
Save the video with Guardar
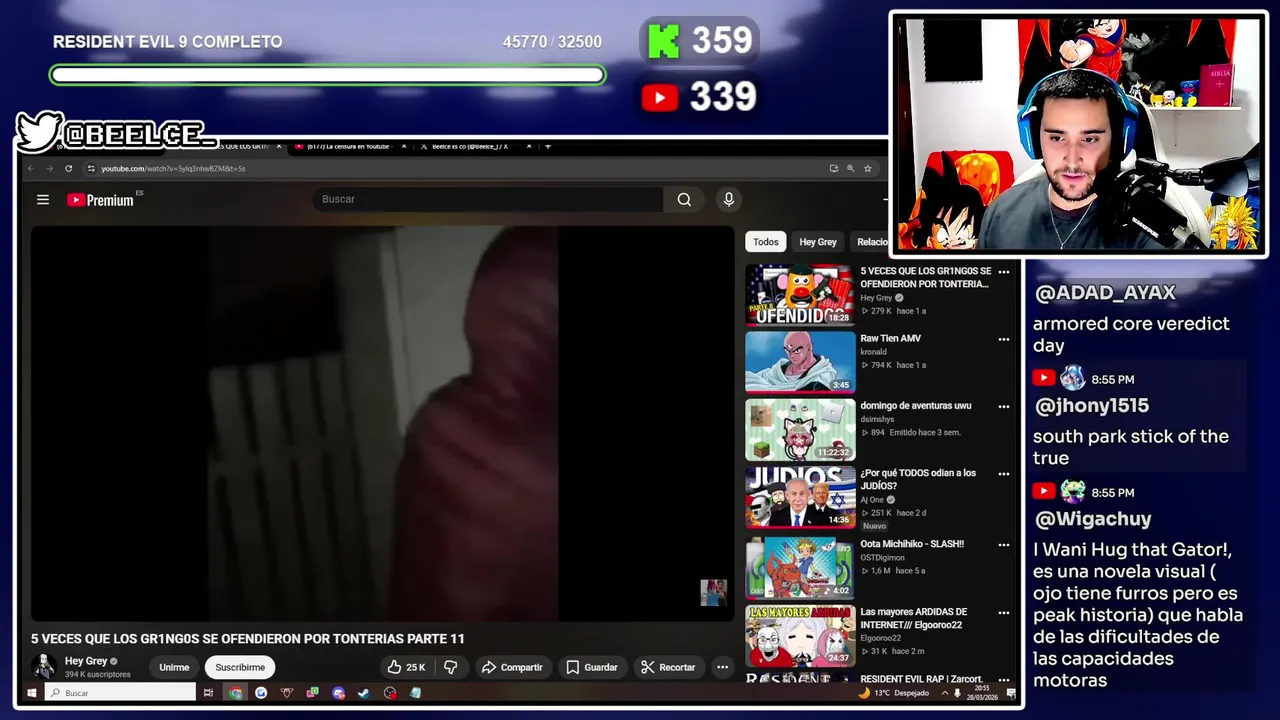(x=592, y=667)
